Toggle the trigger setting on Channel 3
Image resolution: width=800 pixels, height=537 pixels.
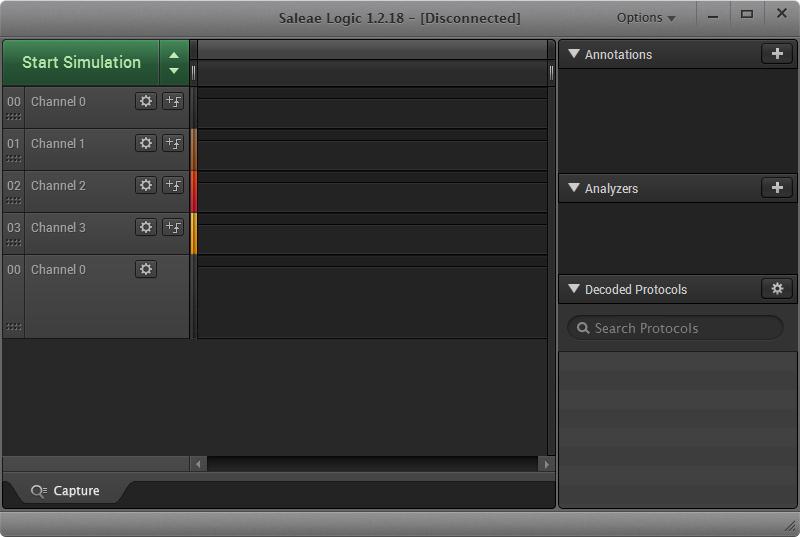173,227
